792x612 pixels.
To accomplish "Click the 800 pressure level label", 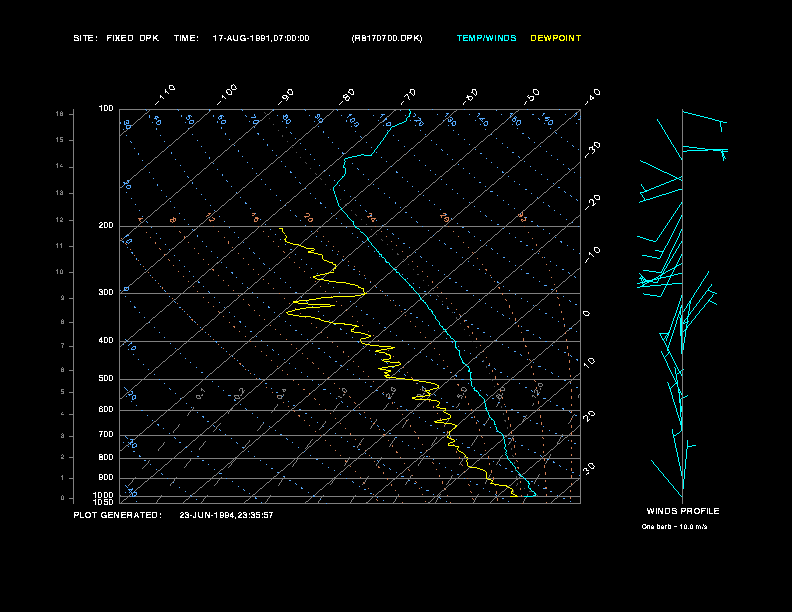I will coord(106,457).
